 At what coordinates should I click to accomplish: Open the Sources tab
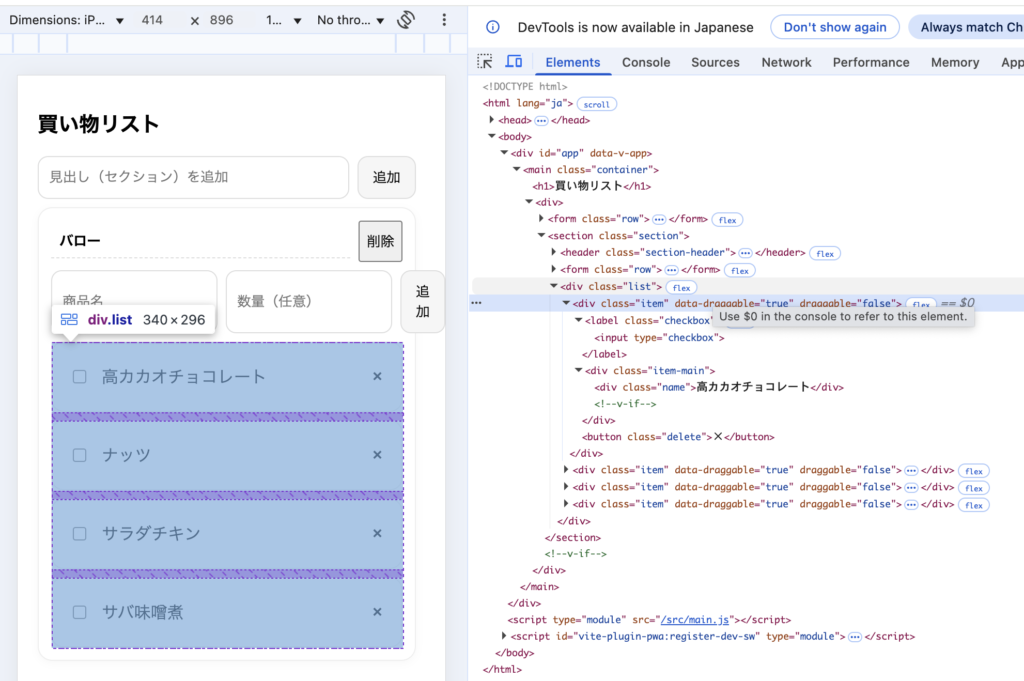[715, 62]
